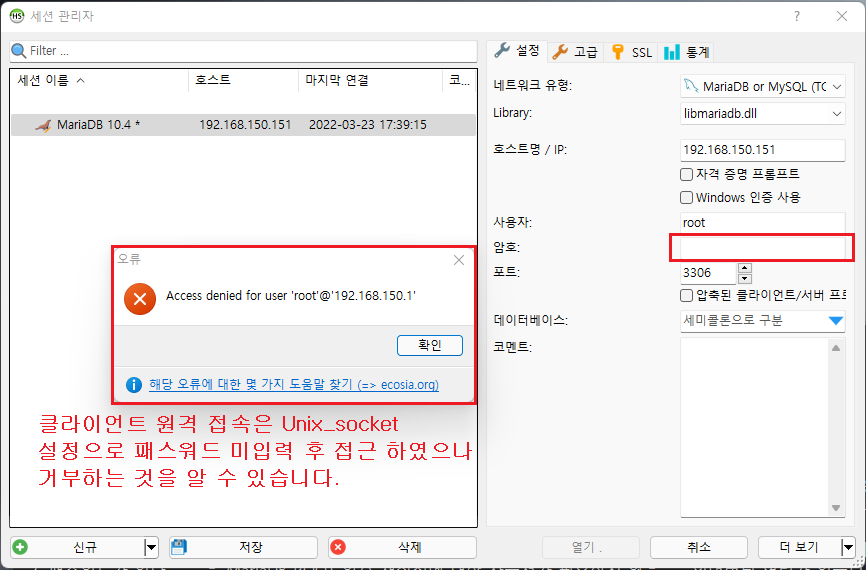Click the green plus icon on 신규 button

[x=20, y=547]
